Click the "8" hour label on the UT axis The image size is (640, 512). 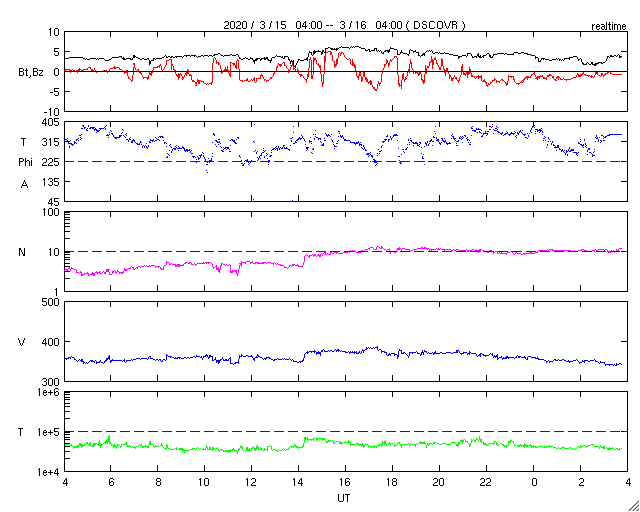[x=158, y=482]
